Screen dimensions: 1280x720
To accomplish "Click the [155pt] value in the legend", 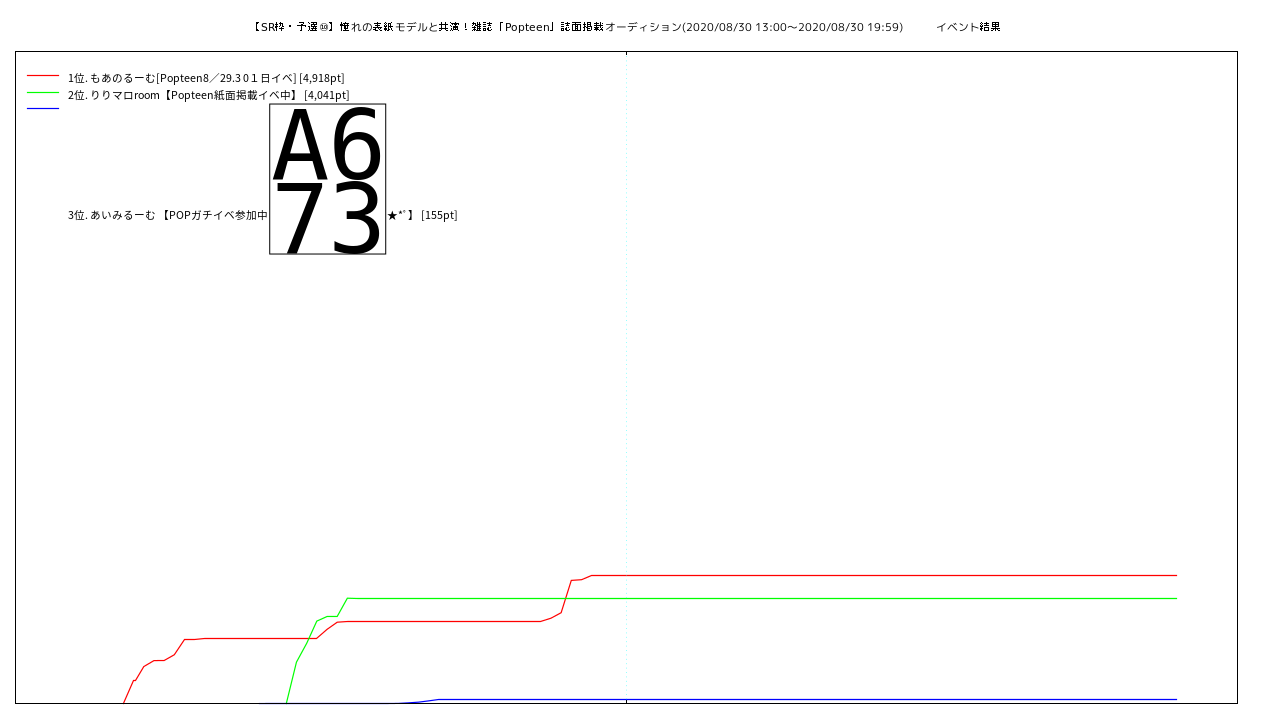I will [439, 215].
